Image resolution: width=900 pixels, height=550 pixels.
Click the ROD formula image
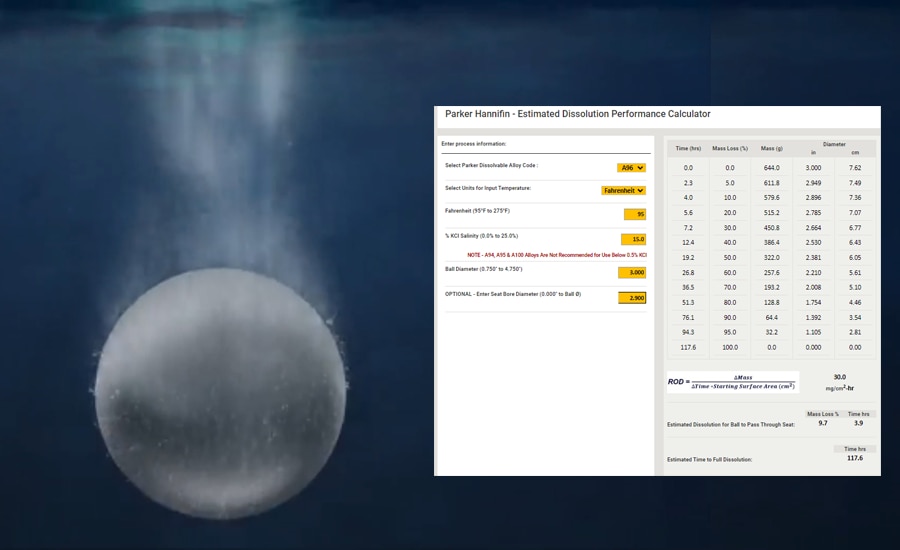733,382
